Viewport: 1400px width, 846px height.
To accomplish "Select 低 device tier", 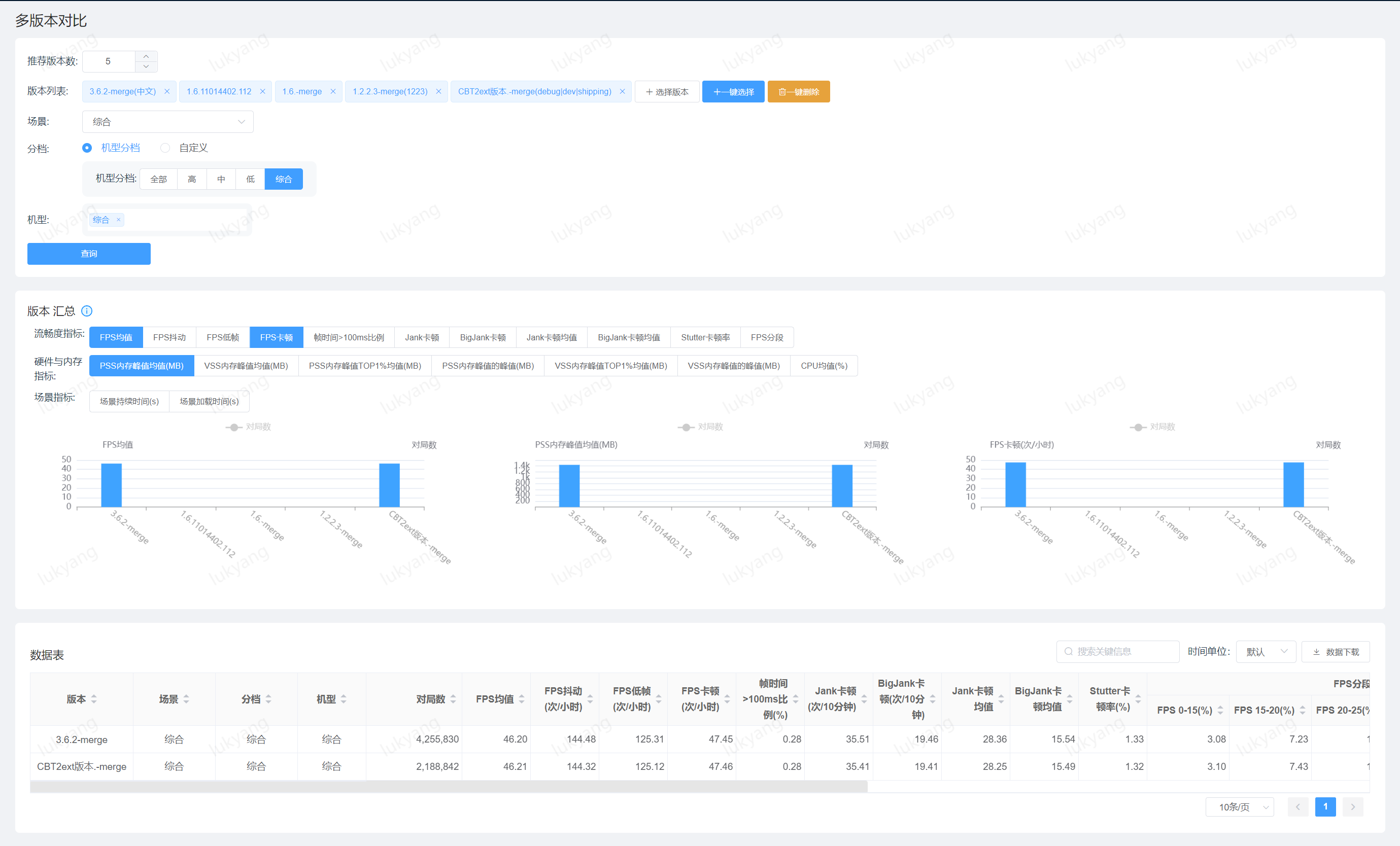I will click(x=251, y=179).
